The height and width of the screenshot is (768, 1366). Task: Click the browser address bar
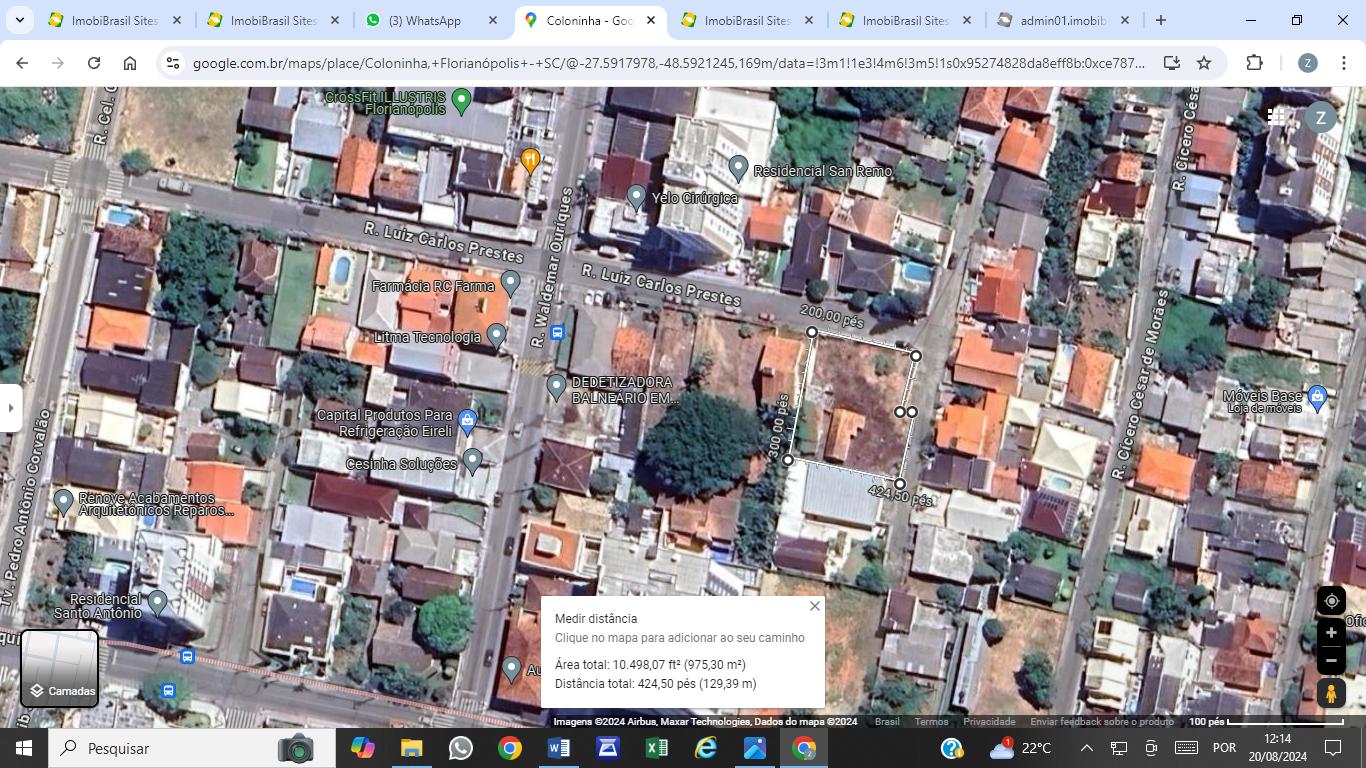(x=668, y=63)
